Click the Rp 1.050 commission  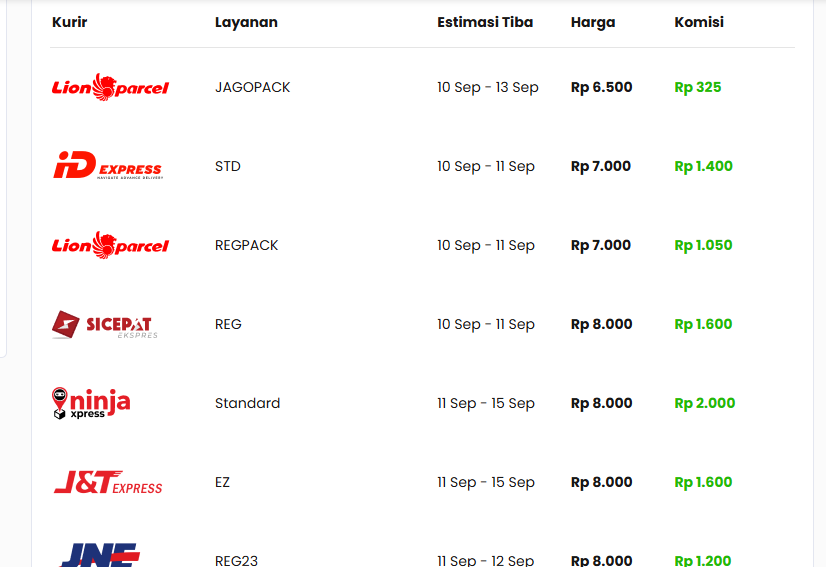(703, 245)
